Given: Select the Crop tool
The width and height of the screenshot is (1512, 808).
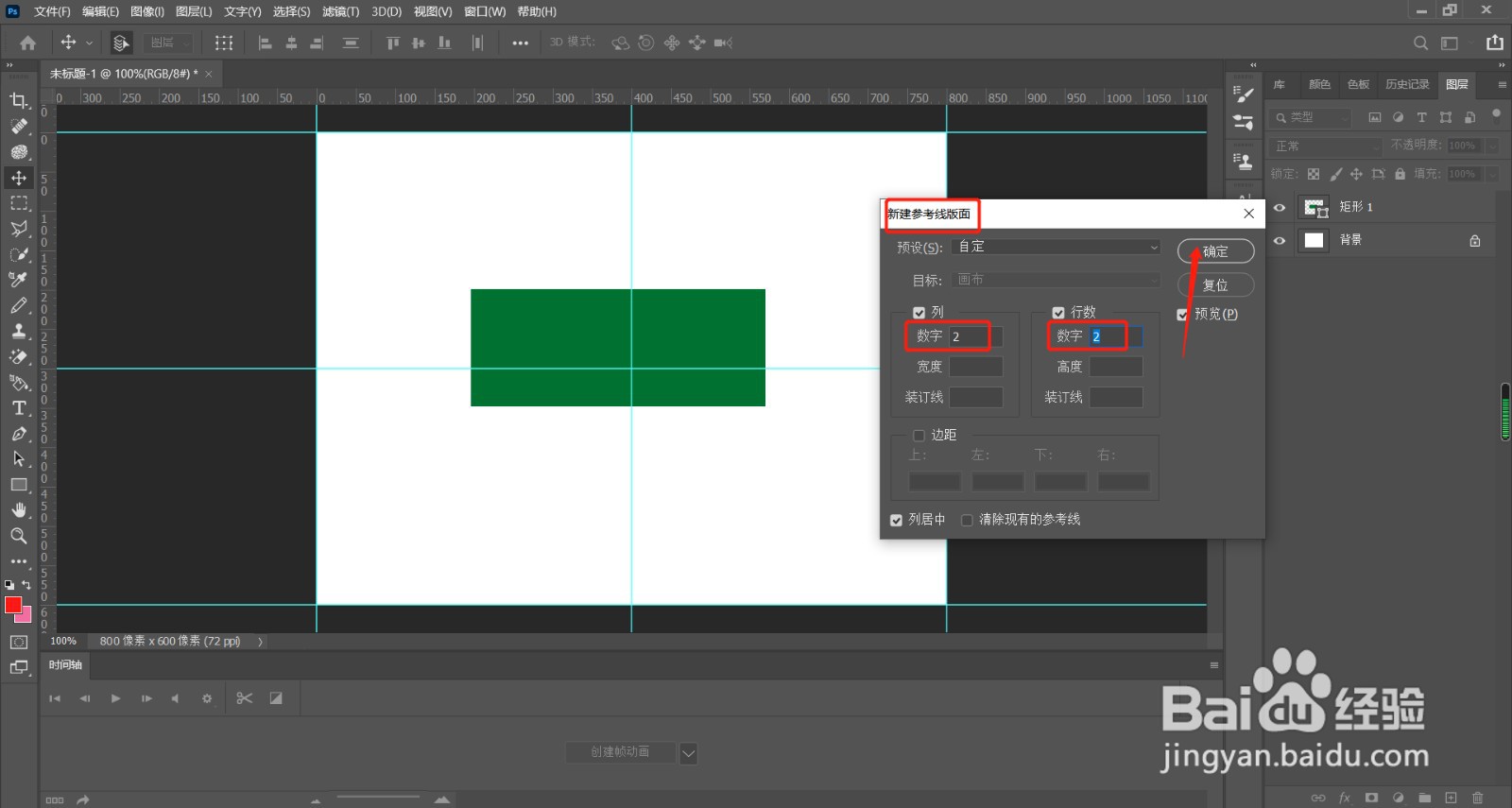Looking at the screenshot, I should click(x=18, y=100).
